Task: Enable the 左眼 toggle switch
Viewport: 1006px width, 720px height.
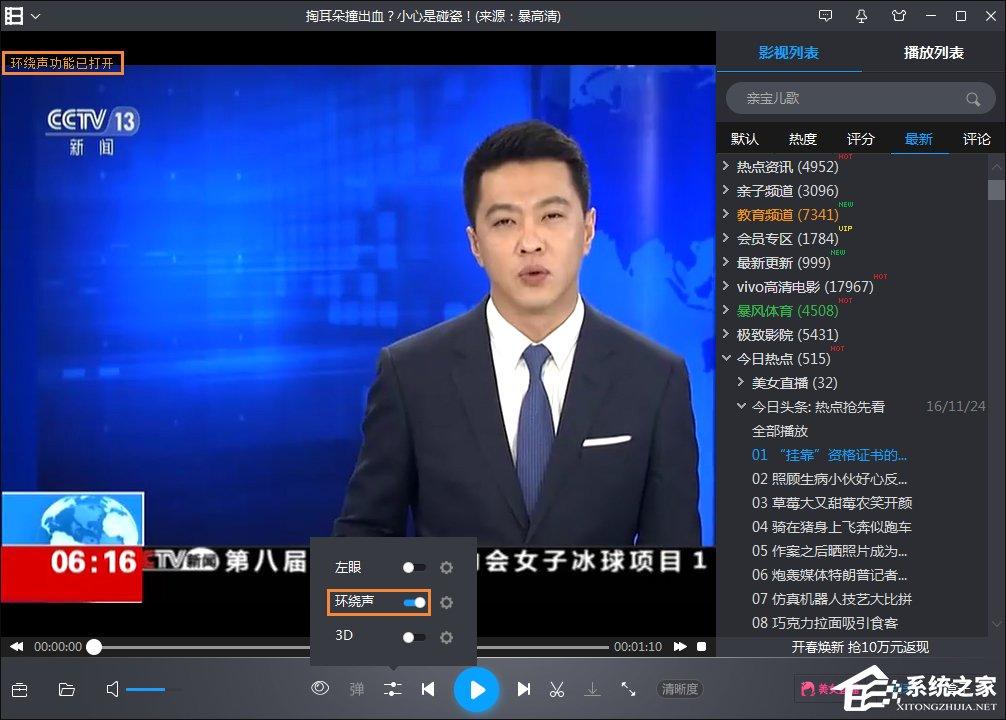Action: click(414, 568)
